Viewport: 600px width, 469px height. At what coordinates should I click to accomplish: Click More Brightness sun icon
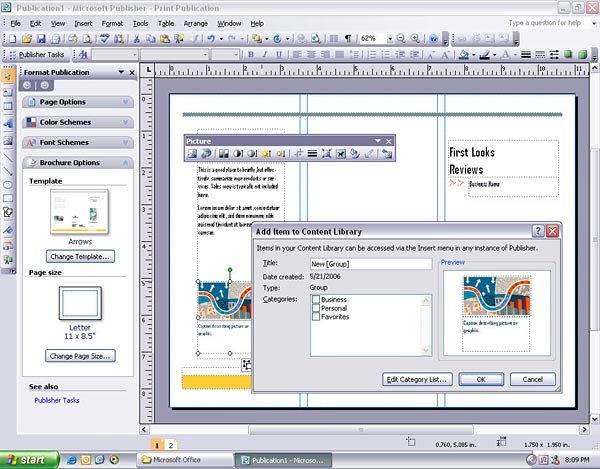[x=266, y=154]
